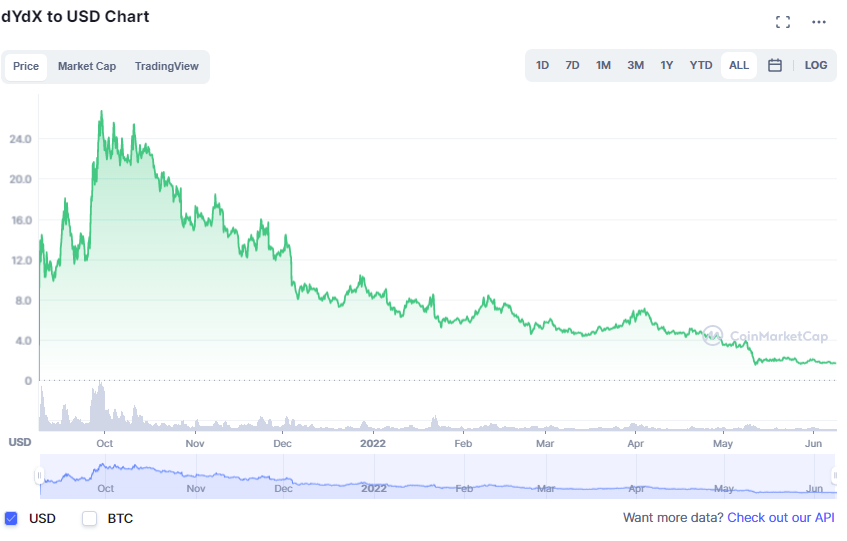Click the price line's sharp December drop
This screenshot has width=847, height=541.
(x=292, y=265)
